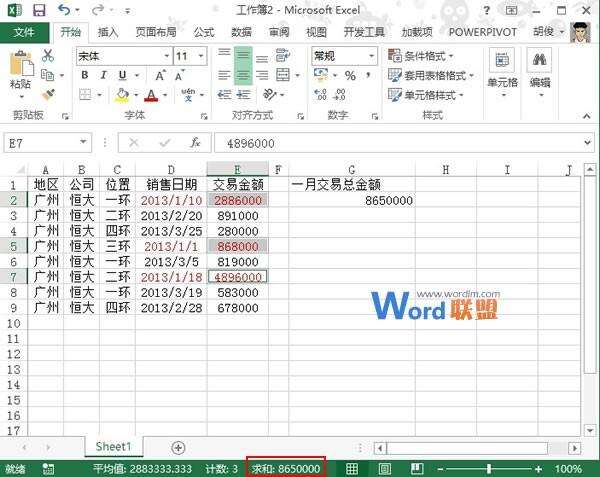This screenshot has height=477, width=600.
Task: Click the Insert Function fx button
Action: tap(195, 143)
